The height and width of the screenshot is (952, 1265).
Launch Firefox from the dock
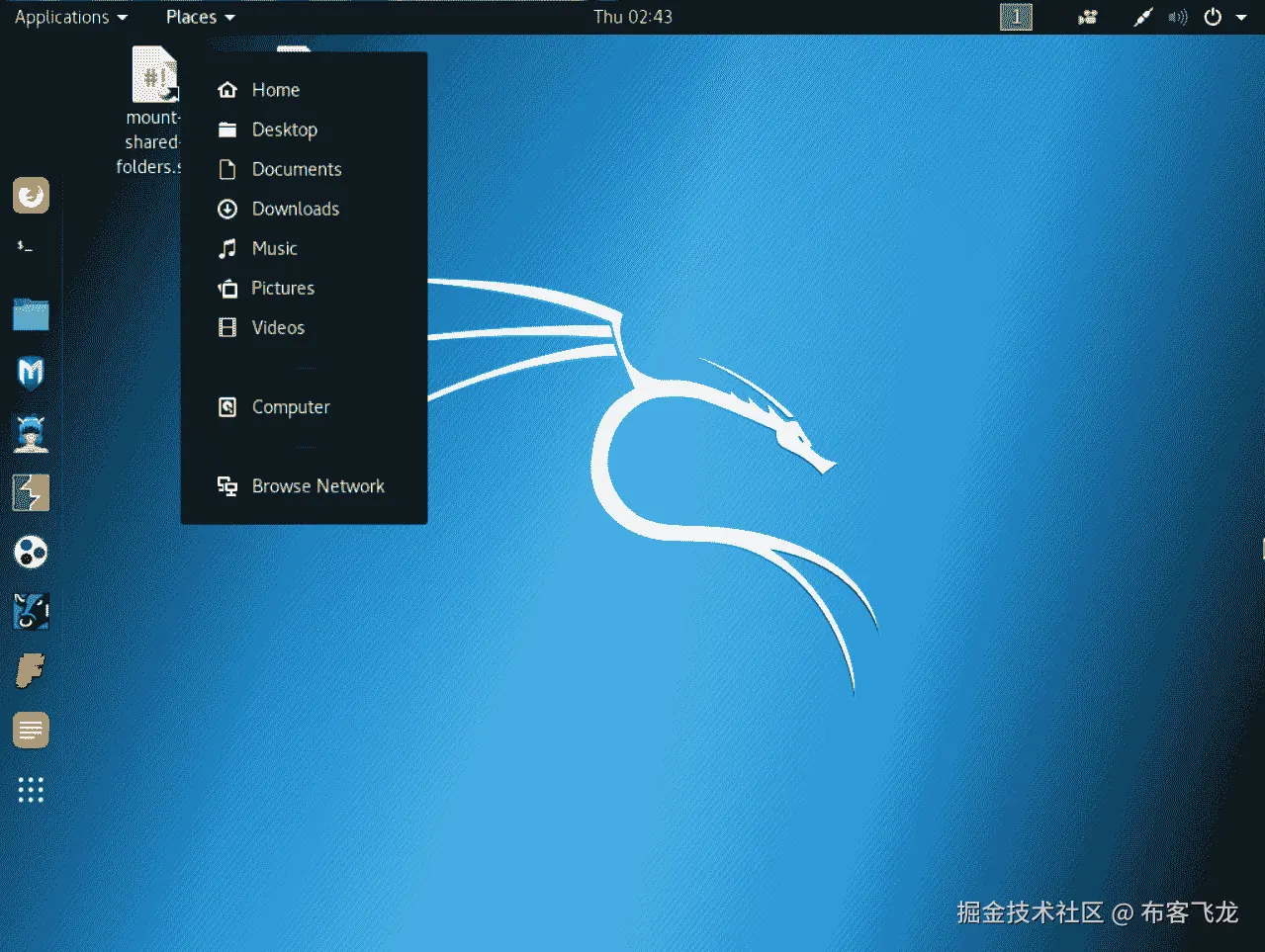[x=31, y=196]
